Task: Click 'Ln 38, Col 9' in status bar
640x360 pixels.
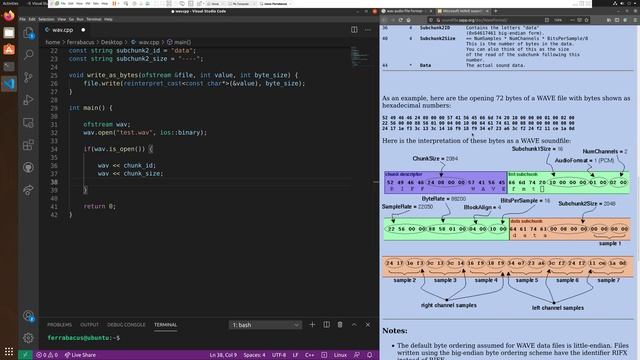Action: point(223,355)
